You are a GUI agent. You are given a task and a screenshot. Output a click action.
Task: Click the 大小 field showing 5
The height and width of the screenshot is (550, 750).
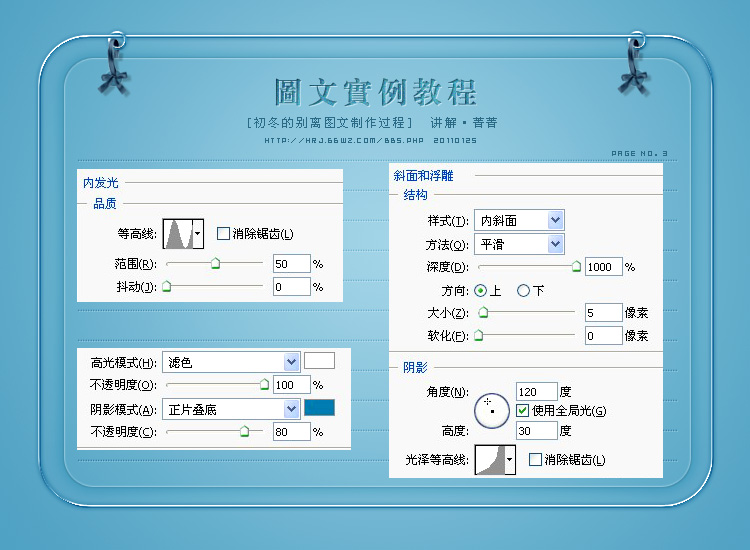pos(604,313)
